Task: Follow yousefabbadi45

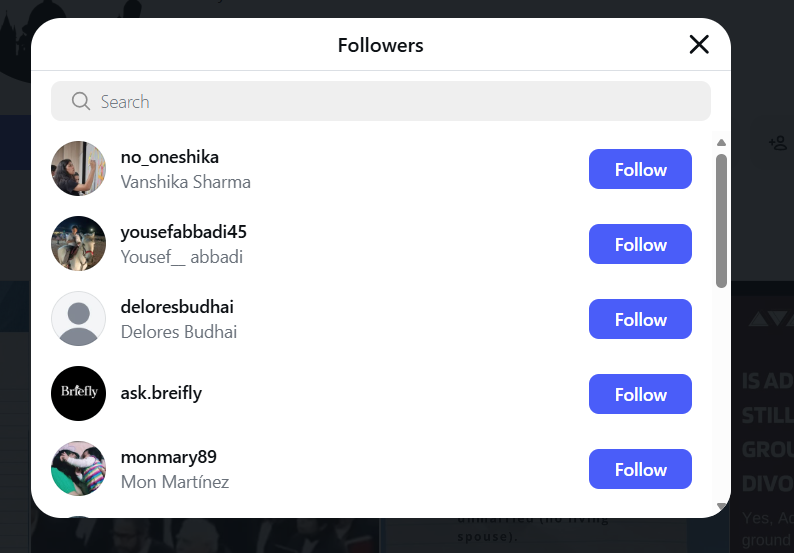Action: point(640,244)
